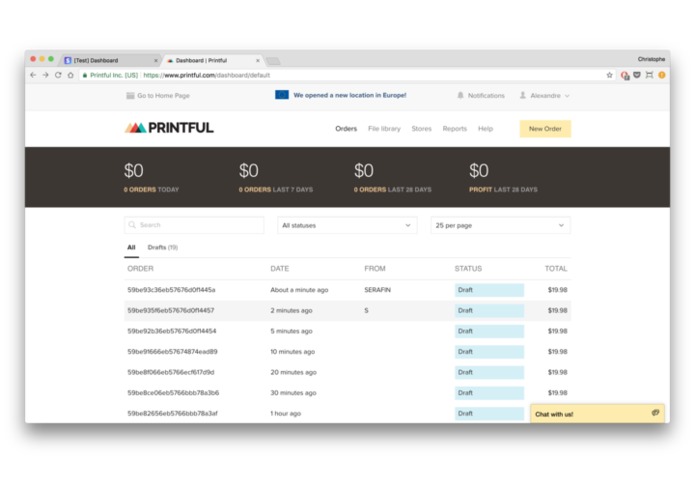
Task: Click the Draft status of About a minute ago order
Action: coord(489,290)
